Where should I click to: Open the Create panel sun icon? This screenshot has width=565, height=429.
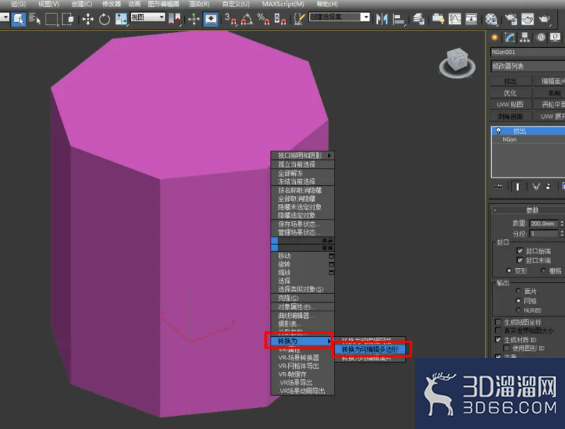(x=495, y=37)
